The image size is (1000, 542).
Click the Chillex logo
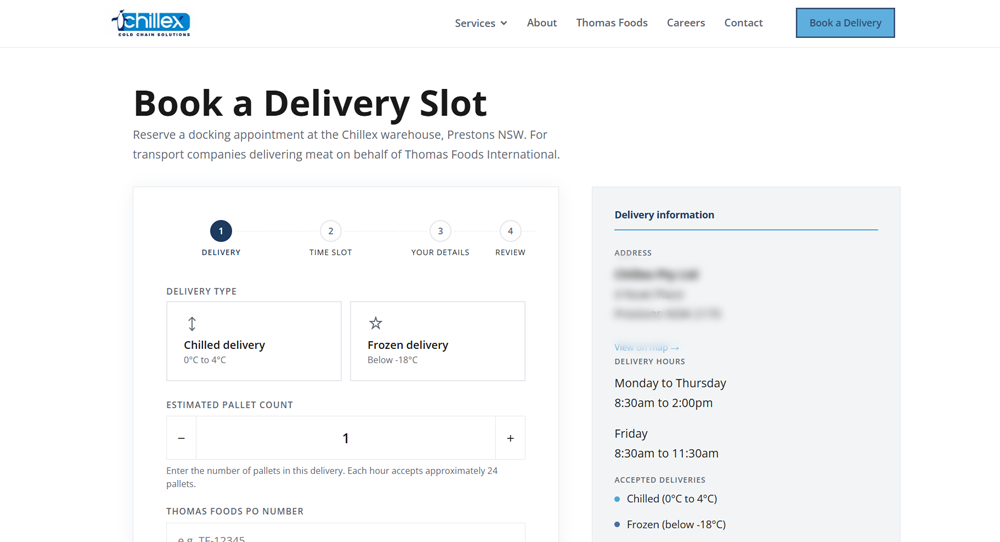(151, 23)
